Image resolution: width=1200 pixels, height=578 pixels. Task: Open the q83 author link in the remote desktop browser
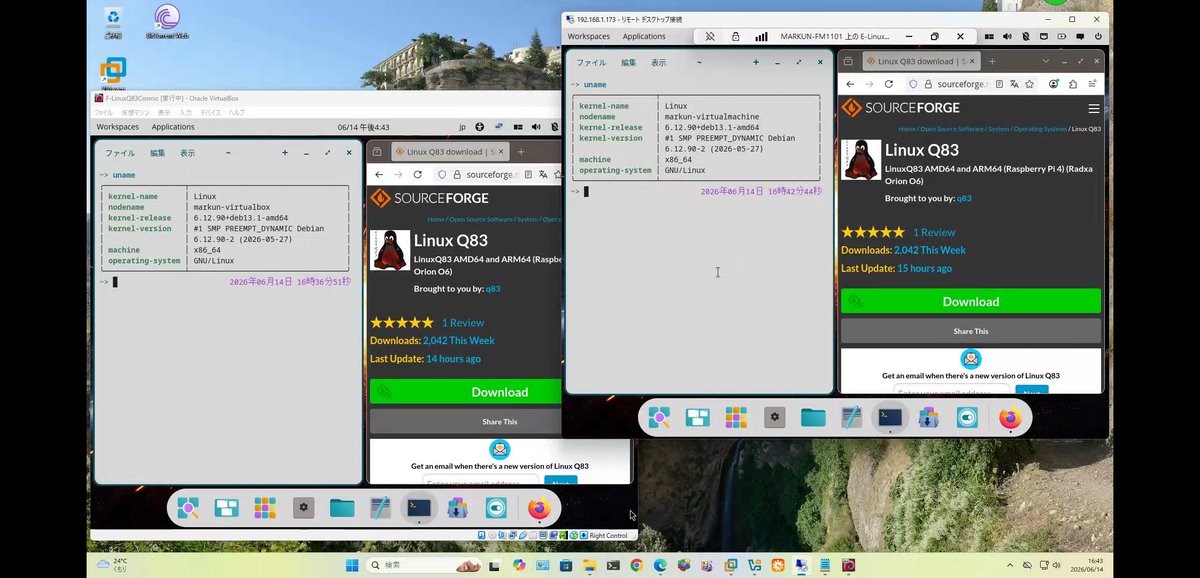(964, 198)
